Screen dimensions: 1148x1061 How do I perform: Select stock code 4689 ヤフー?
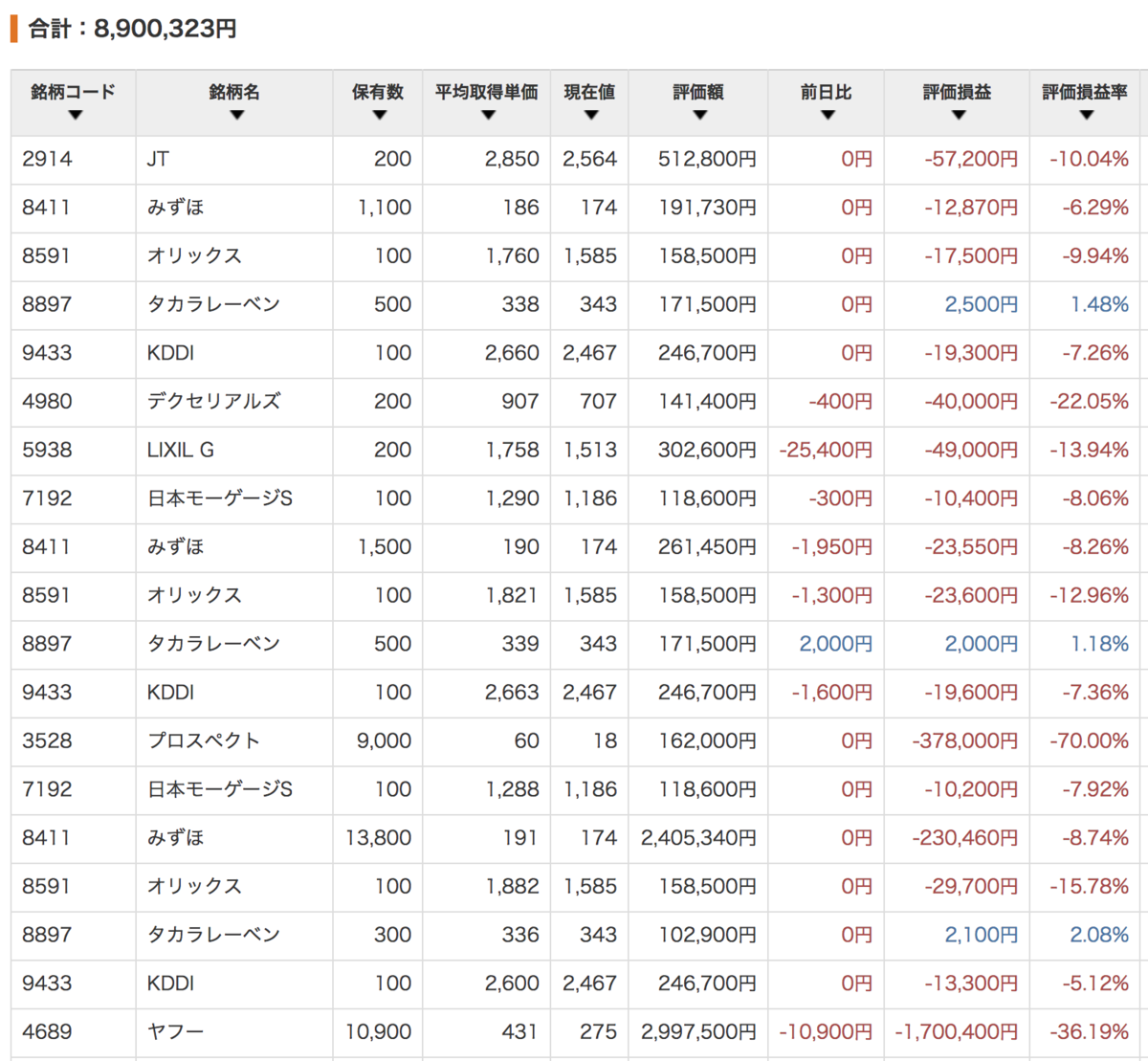pos(46,1032)
